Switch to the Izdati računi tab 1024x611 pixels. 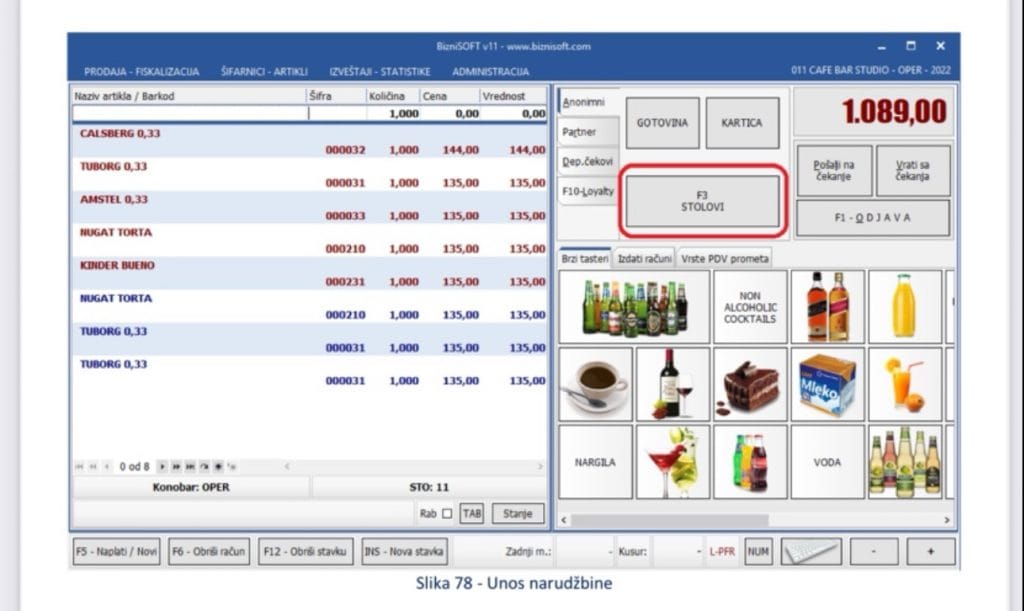click(644, 258)
